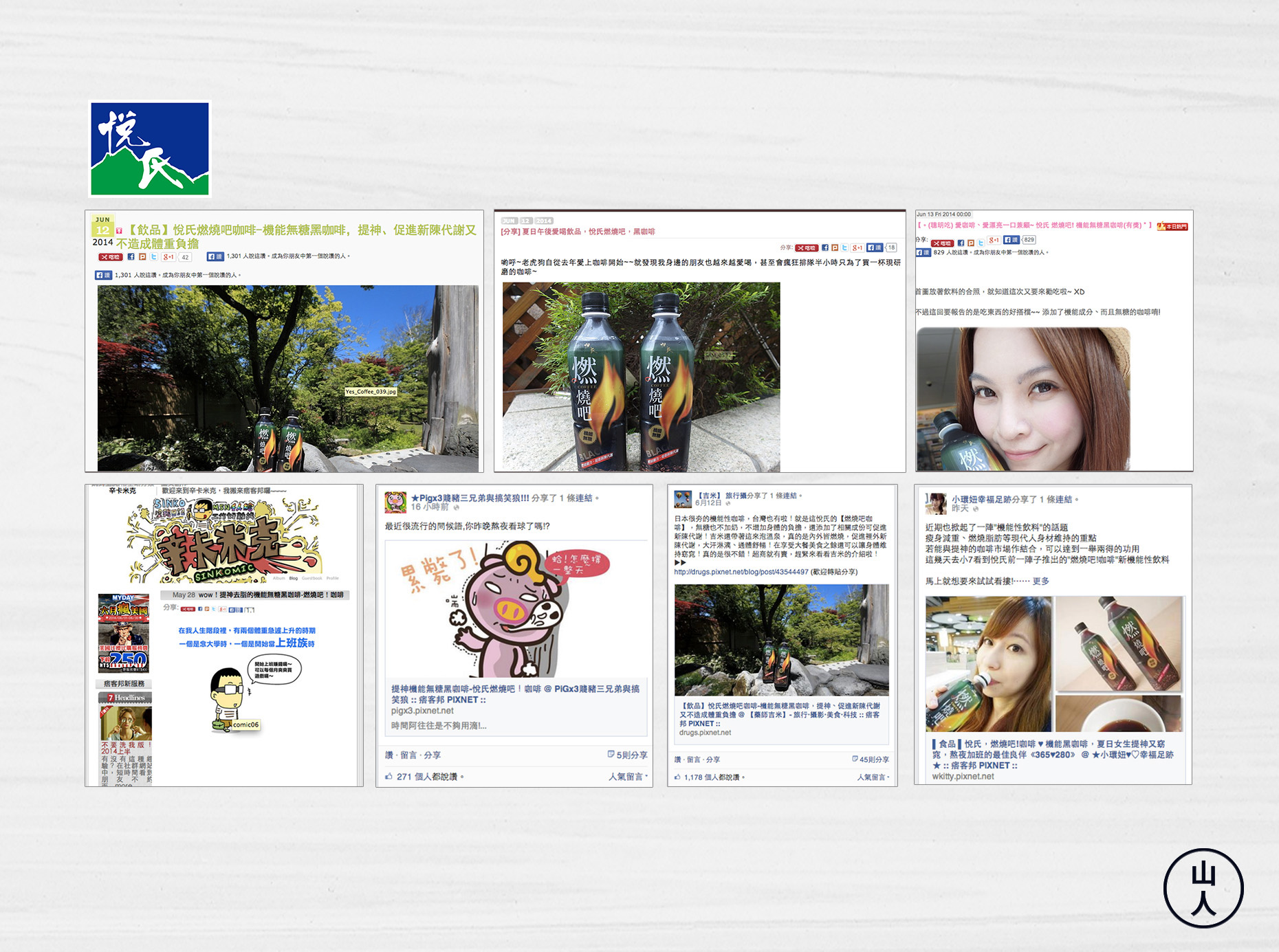Click the Plurk share icon in first blog post
This screenshot has height=952, width=1279.
point(142,257)
